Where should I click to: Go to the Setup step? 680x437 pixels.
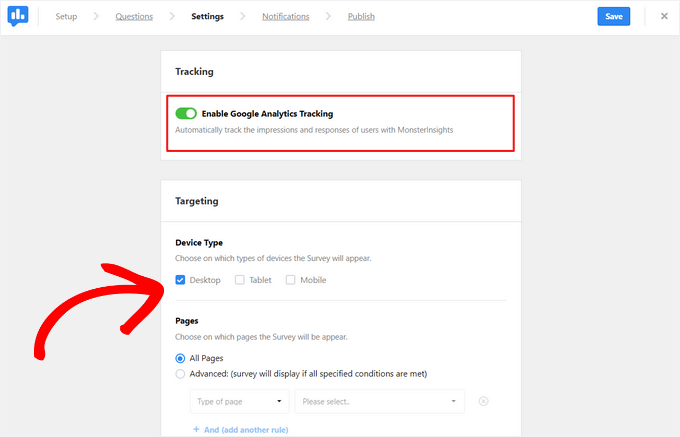tap(66, 17)
